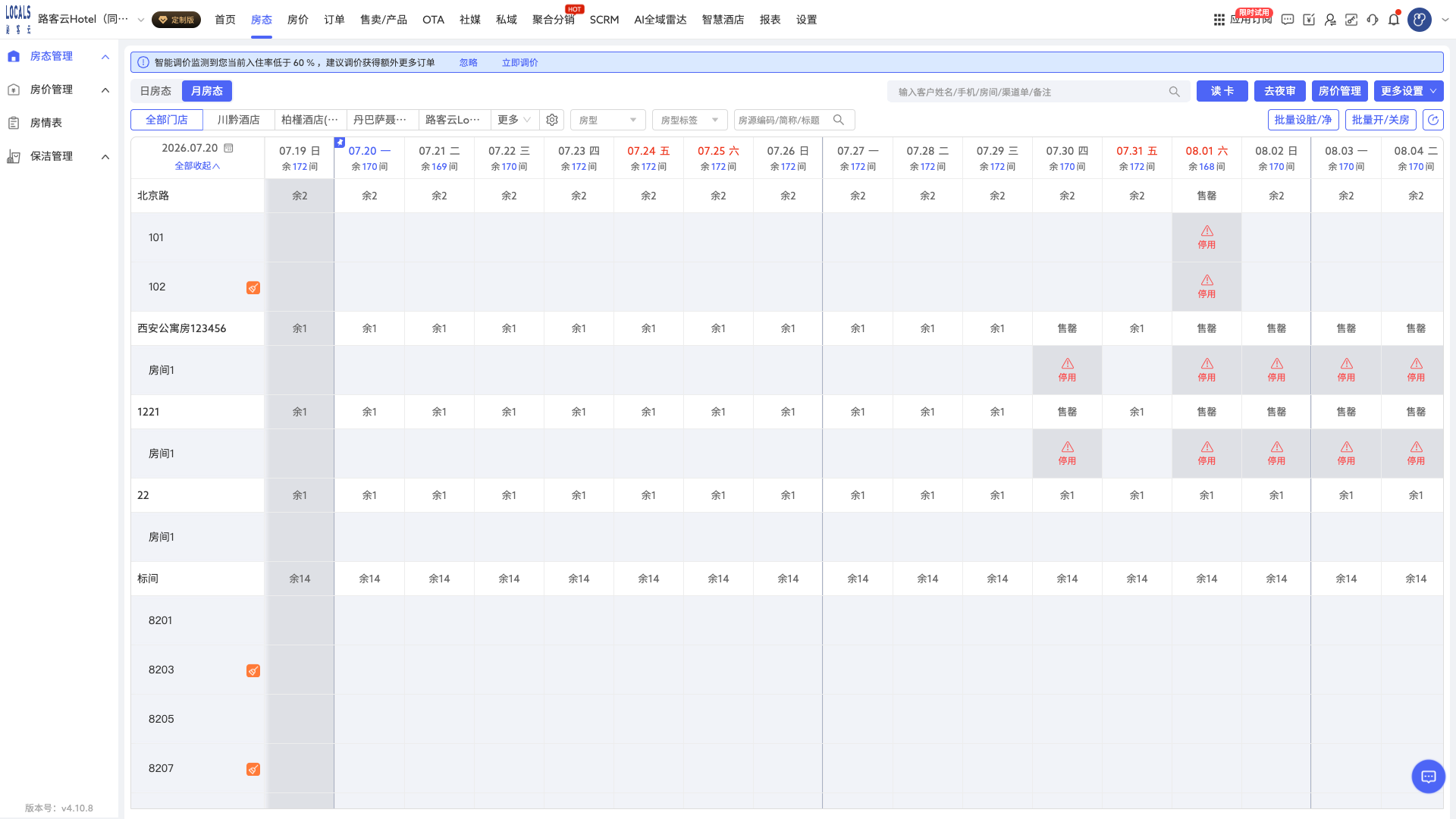Click the 停用 warning cell for room 101
Screen dimensions: 1456x819
click(1207, 237)
